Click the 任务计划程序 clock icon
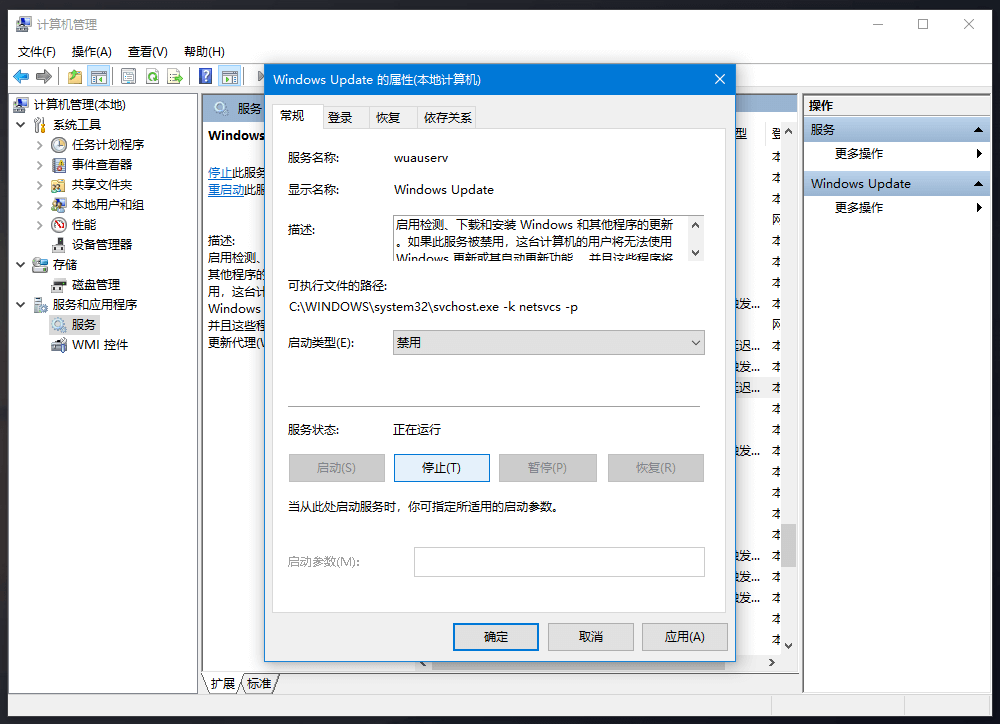 [x=59, y=145]
